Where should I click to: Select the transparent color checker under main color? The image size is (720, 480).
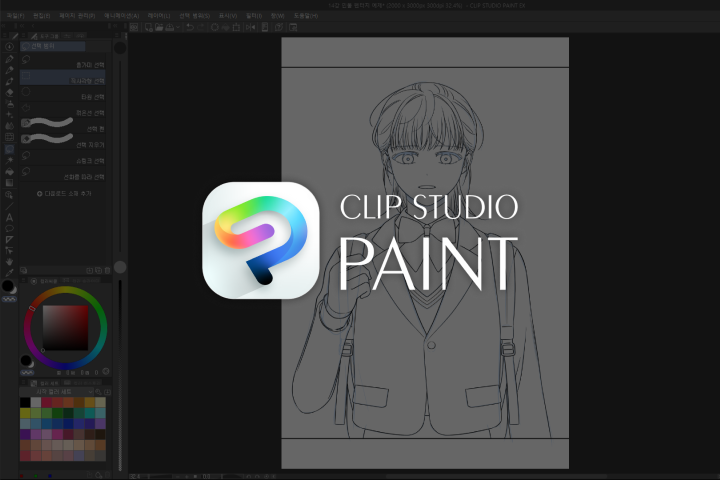[x=9, y=299]
